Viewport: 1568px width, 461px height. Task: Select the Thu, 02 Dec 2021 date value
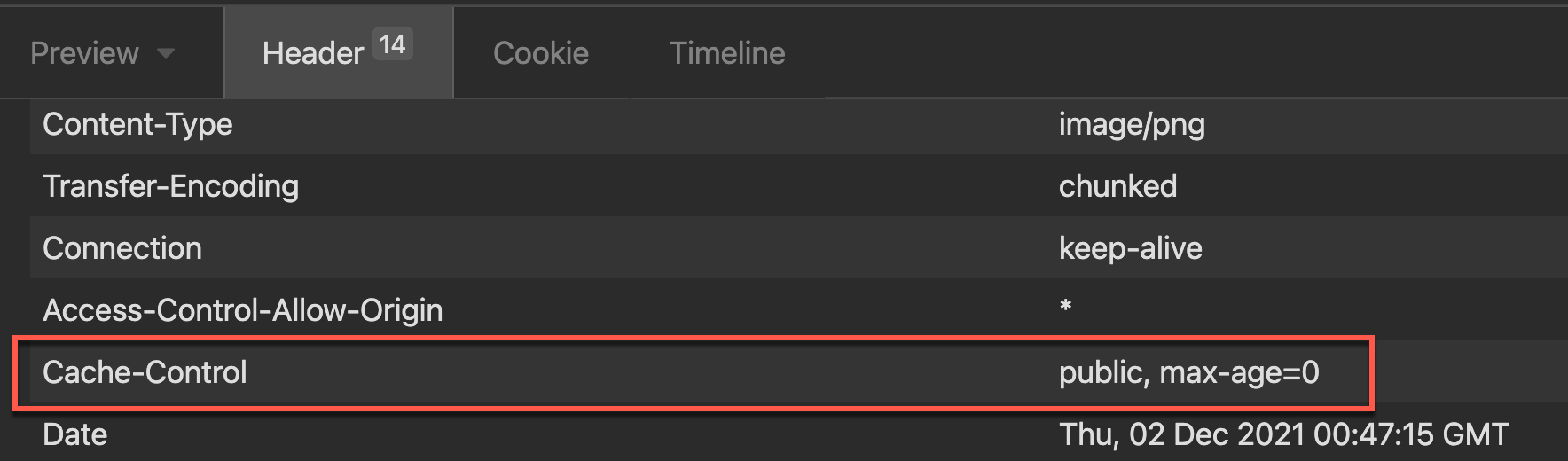1284,434
